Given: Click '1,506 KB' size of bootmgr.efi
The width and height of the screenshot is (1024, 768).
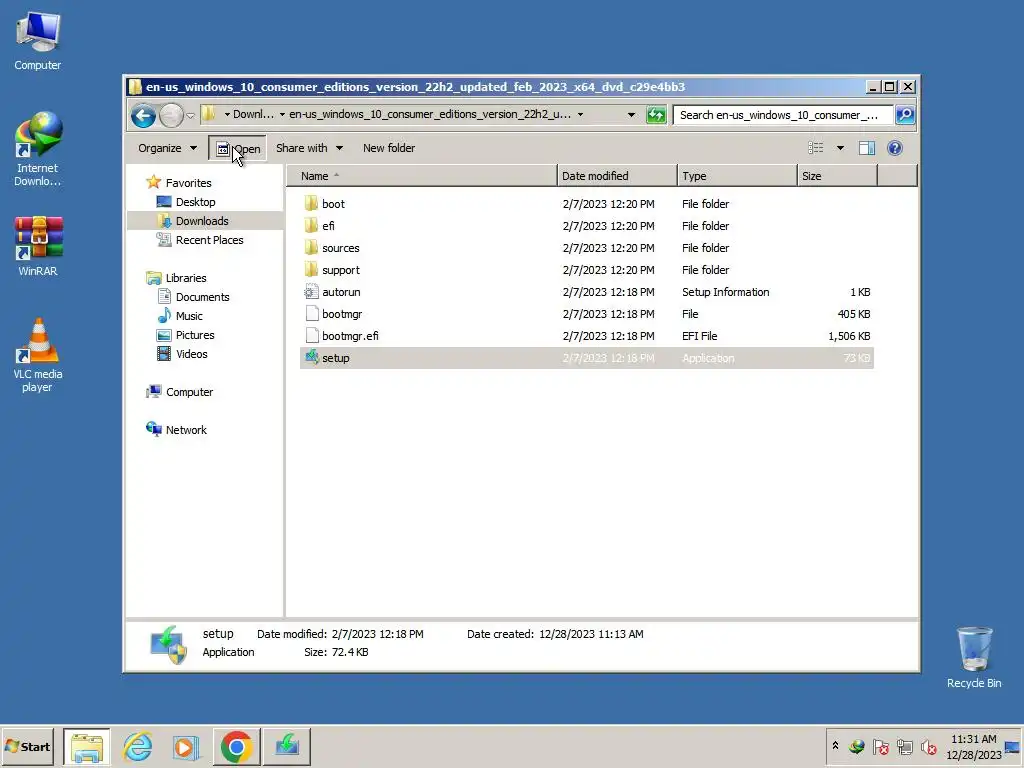Looking at the screenshot, I should tap(849, 336).
